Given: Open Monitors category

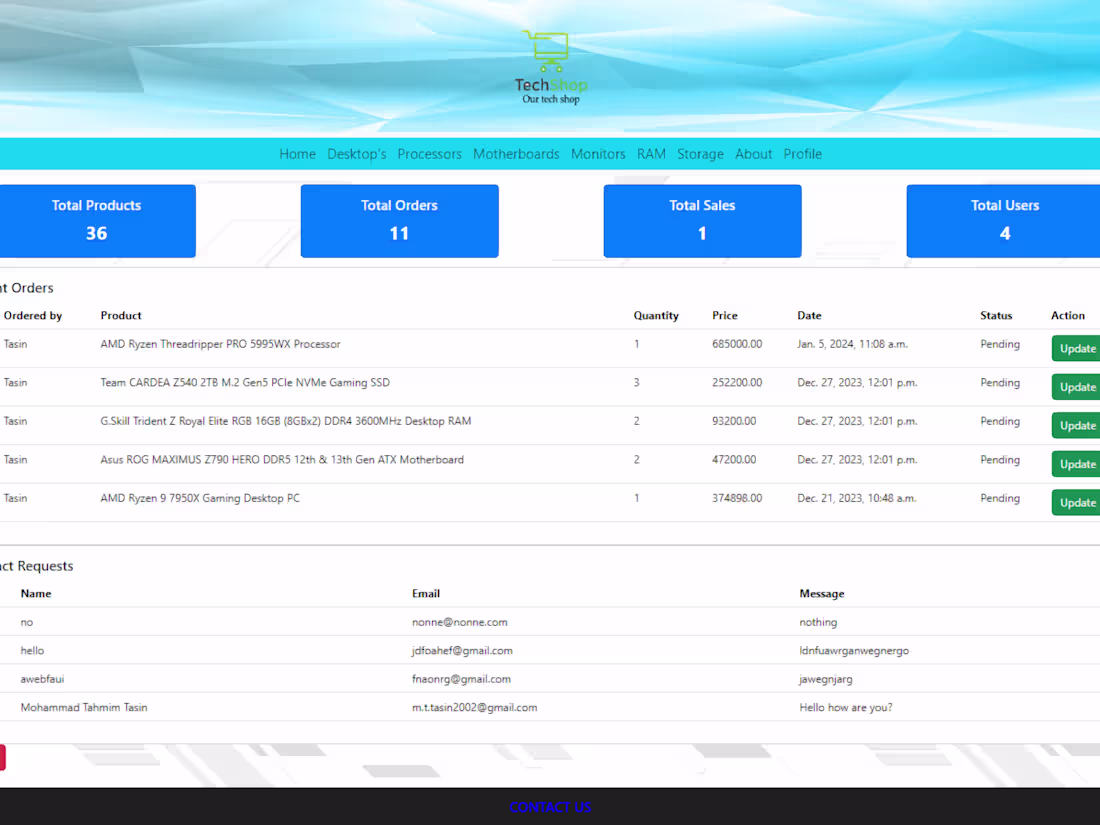Looking at the screenshot, I should (x=598, y=154).
